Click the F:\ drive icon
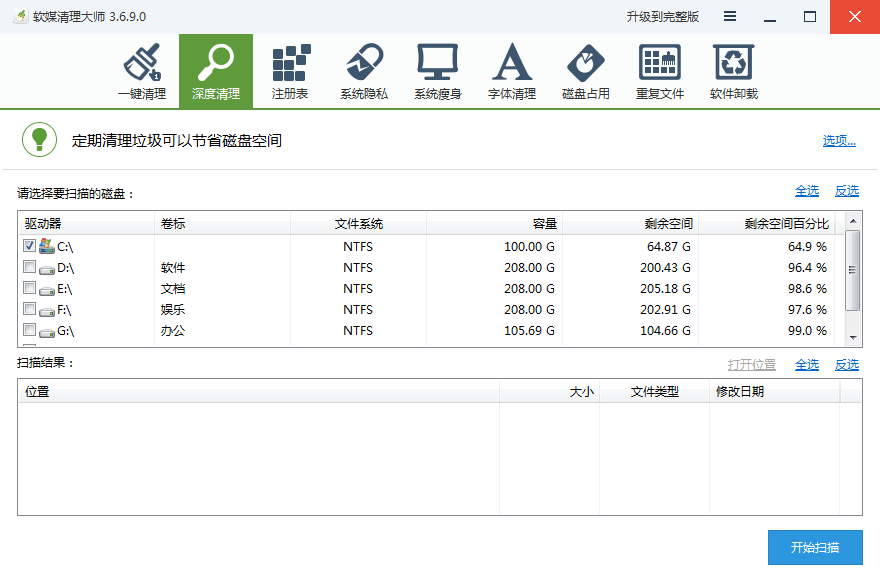The image size is (880, 579). click(x=47, y=311)
